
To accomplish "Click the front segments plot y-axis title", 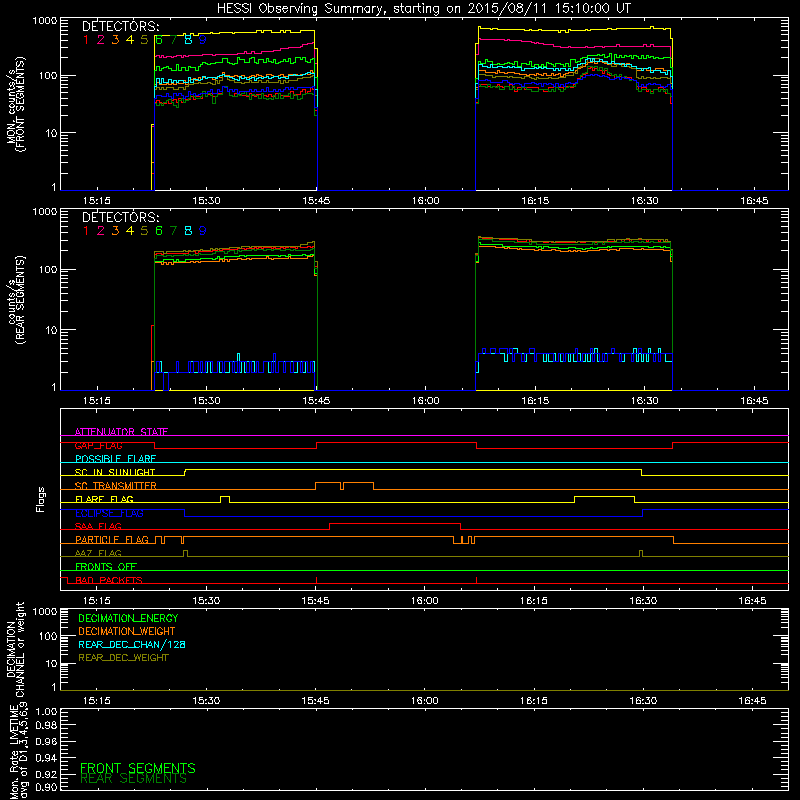I will (x=16, y=104).
